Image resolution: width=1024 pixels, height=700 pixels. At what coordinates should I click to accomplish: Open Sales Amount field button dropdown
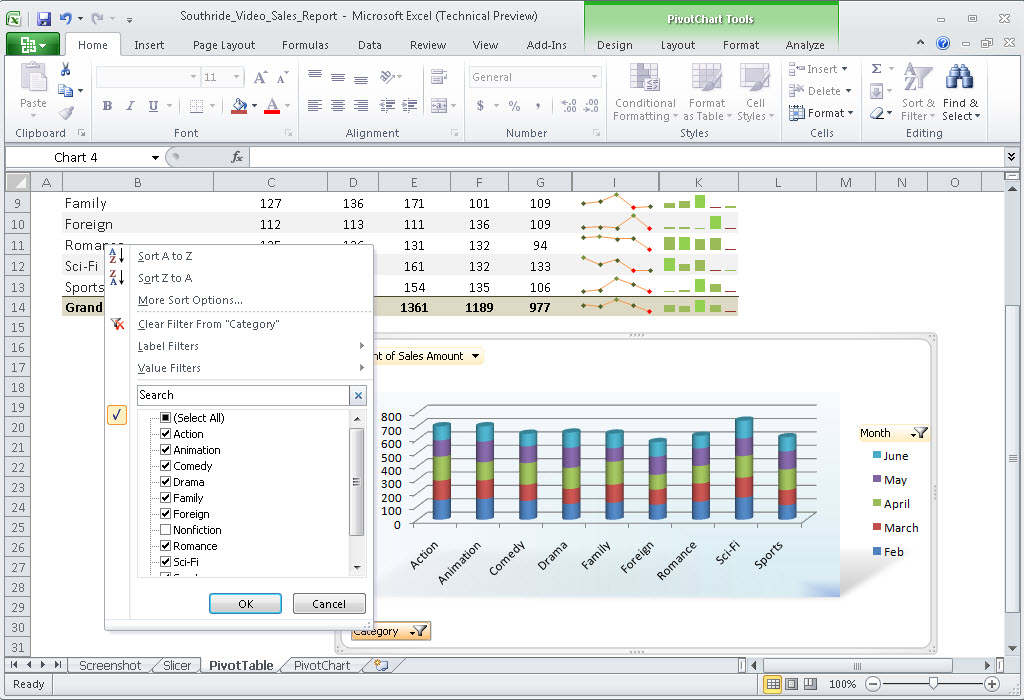(x=475, y=356)
